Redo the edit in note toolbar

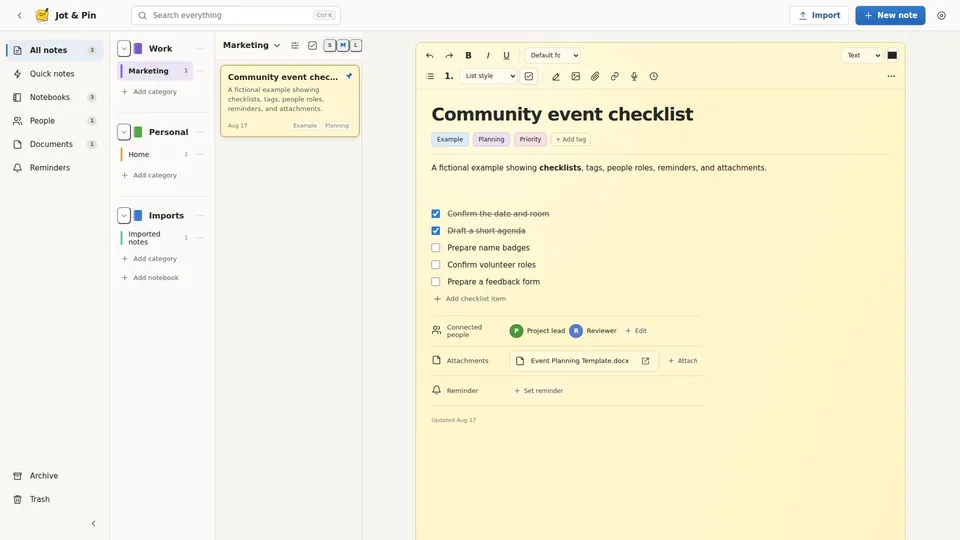pyautogui.click(x=449, y=55)
